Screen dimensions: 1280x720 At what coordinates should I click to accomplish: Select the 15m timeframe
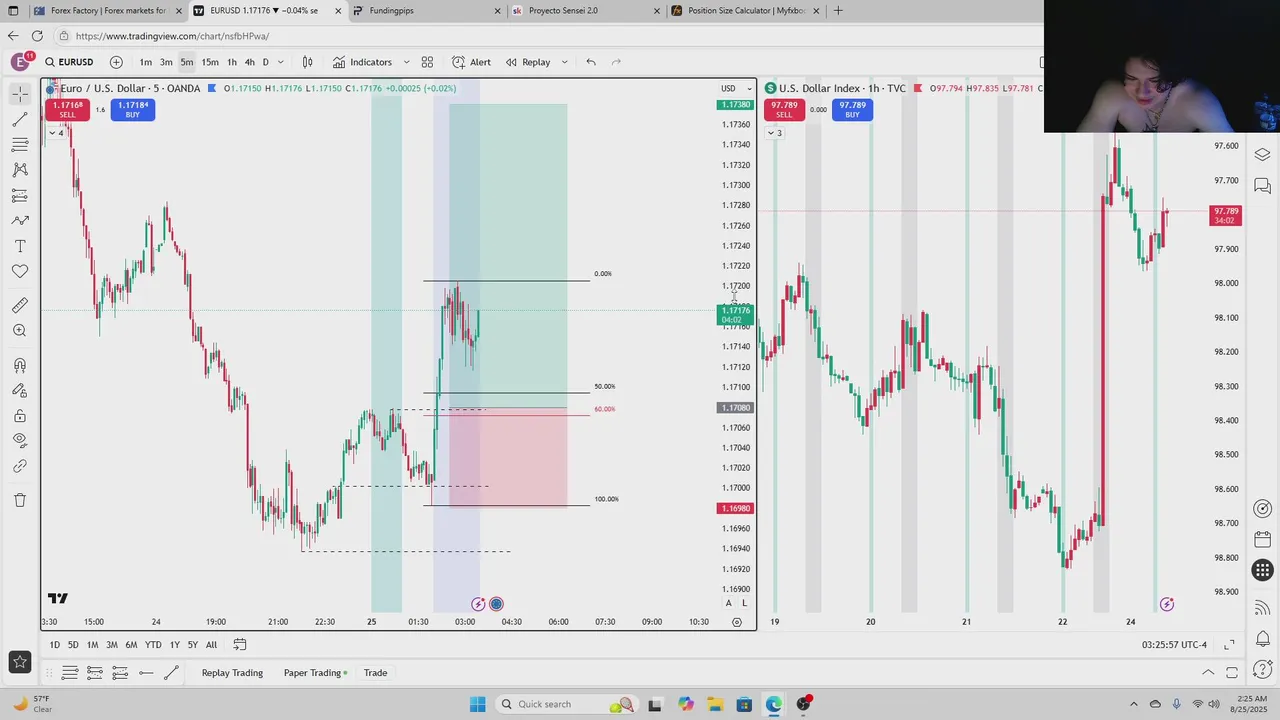pos(210,62)
